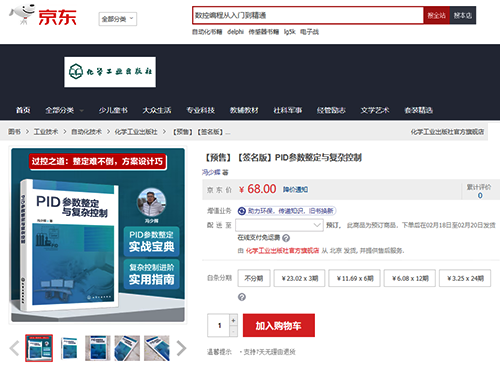The height and width of the screenshot is (367, 500).
Task: Select the suggested keyword delphi
Action: click(x=235, y=32)
